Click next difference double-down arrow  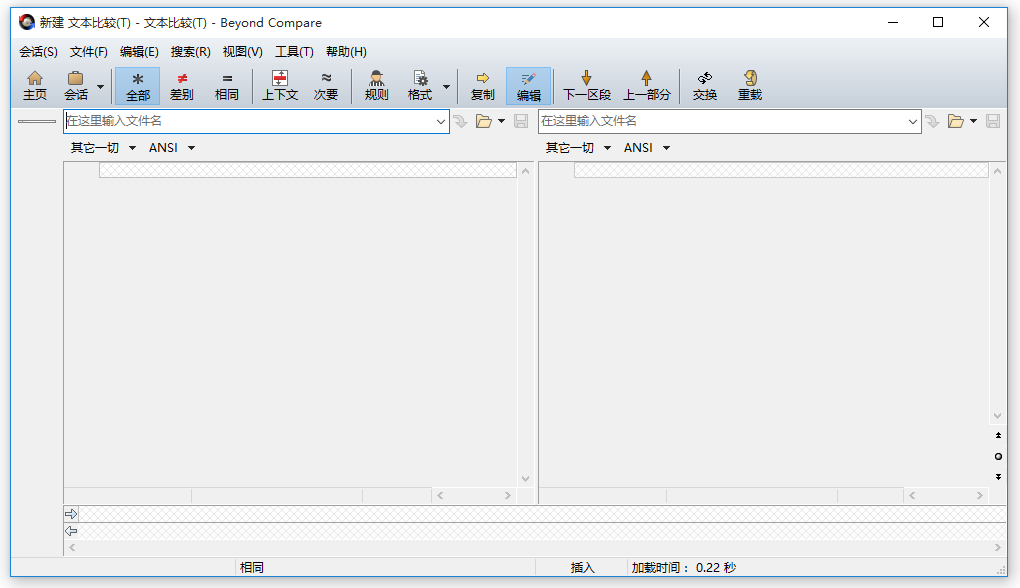click(999, 477)
